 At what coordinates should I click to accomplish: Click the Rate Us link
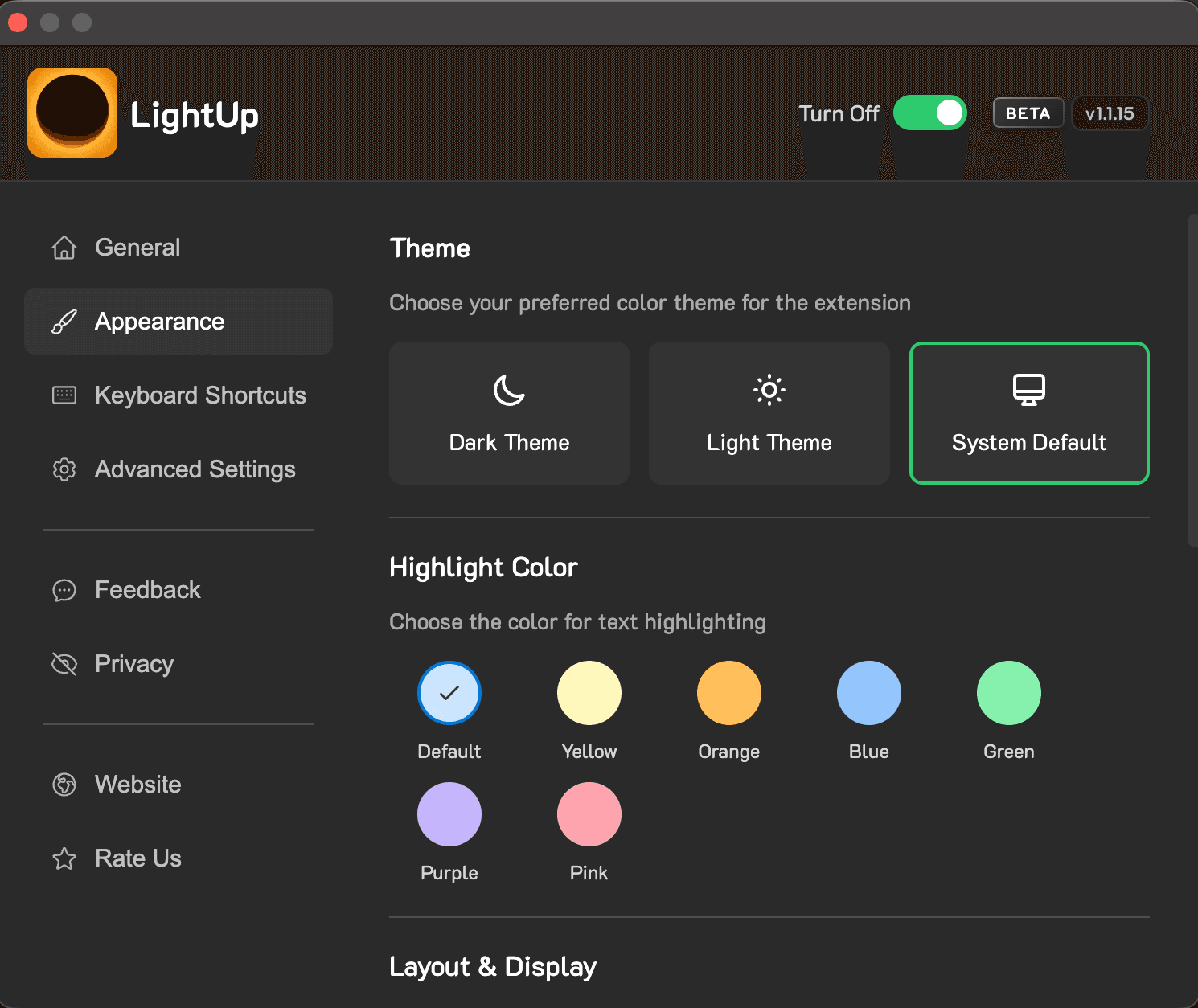(x=137, y=858)
